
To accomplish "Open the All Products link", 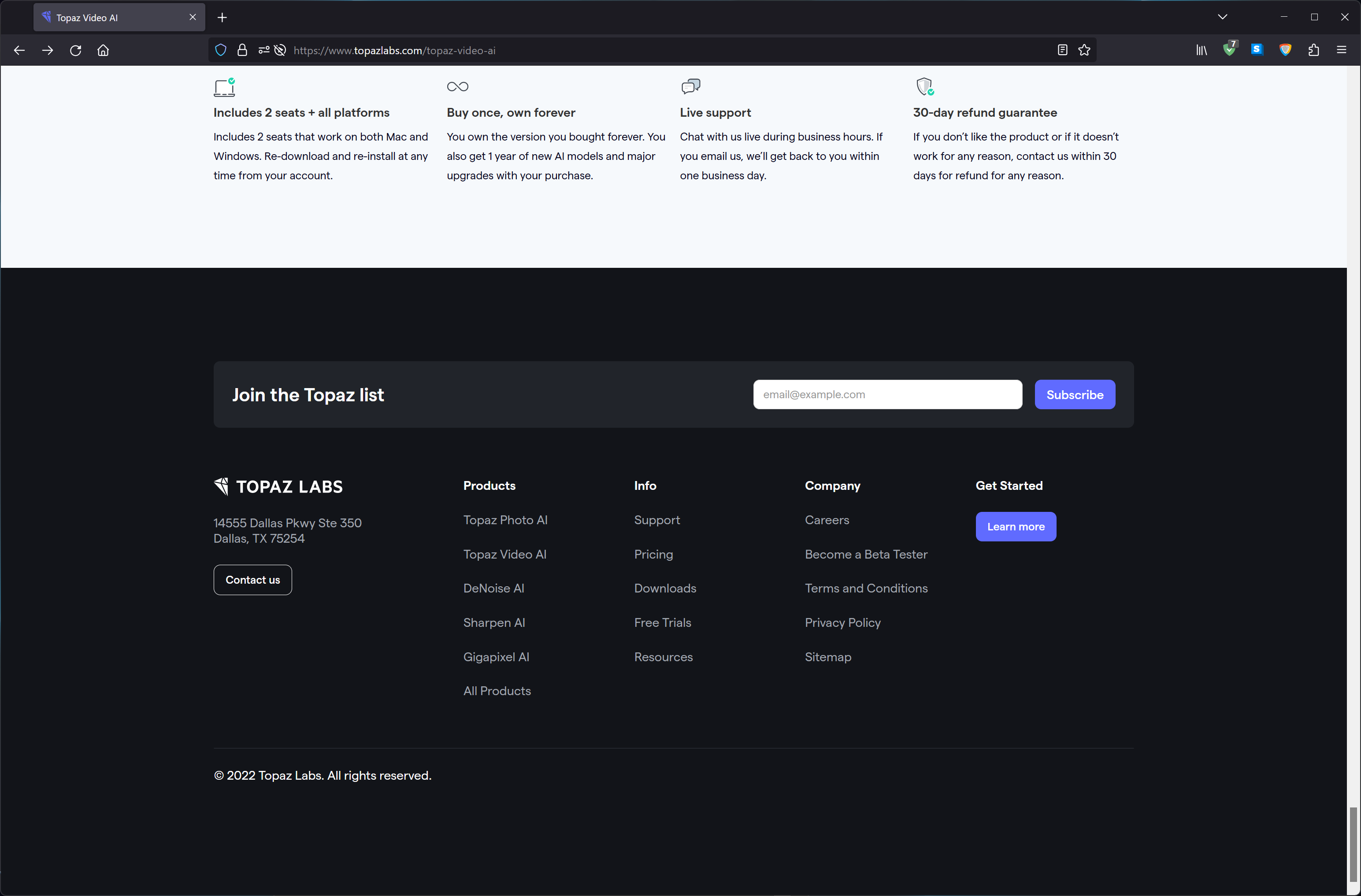I will pos(497,691).
